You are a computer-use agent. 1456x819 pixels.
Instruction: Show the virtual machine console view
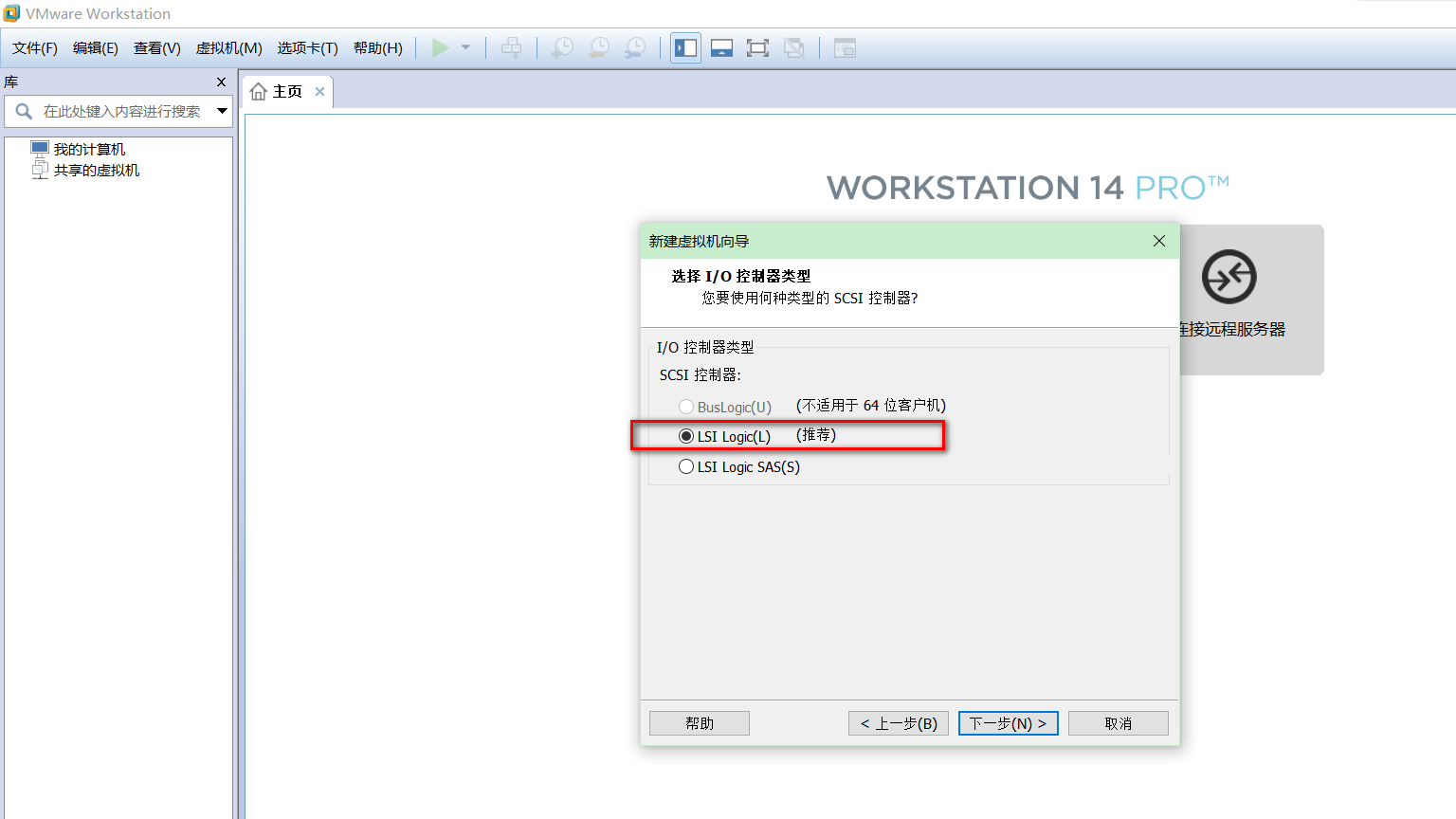click(844, 47)
